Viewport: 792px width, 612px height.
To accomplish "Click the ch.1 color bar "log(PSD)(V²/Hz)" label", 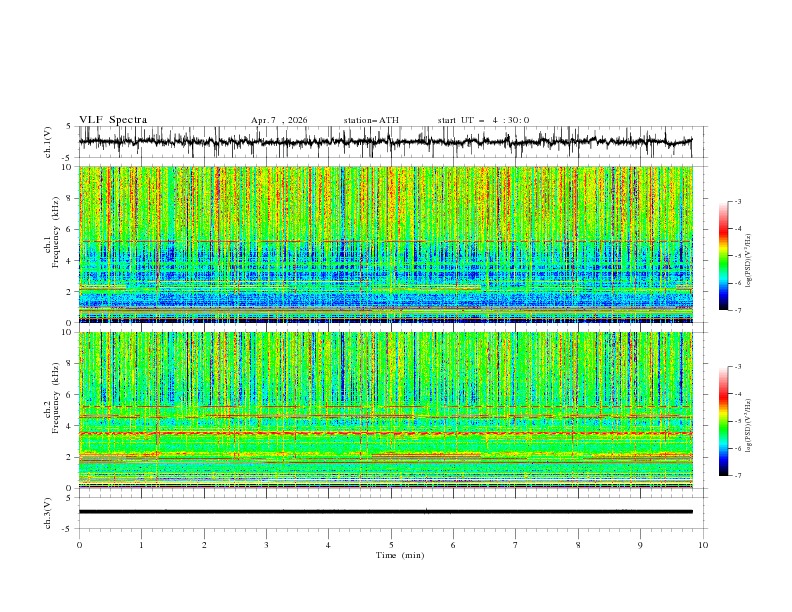I will pos(749,261).
